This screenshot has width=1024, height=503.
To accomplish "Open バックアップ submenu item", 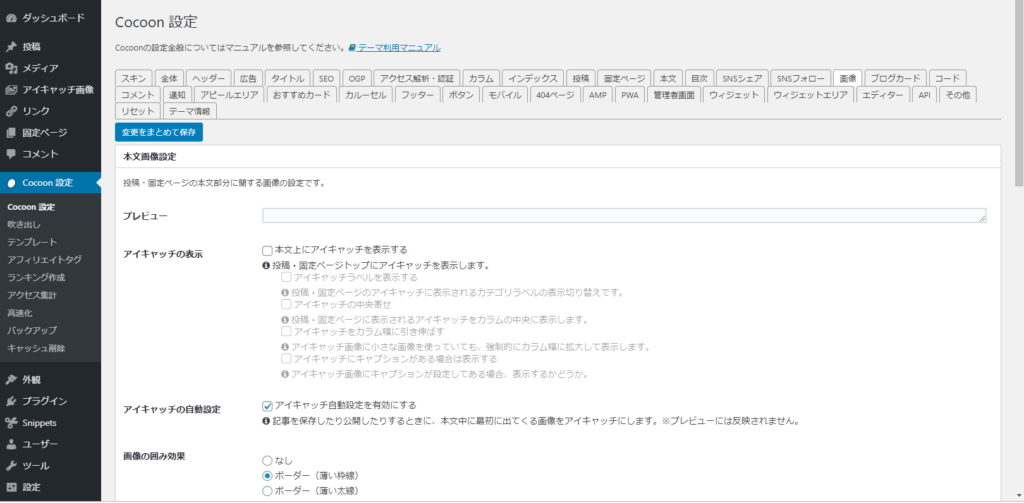I will click(x=32, y=331).
